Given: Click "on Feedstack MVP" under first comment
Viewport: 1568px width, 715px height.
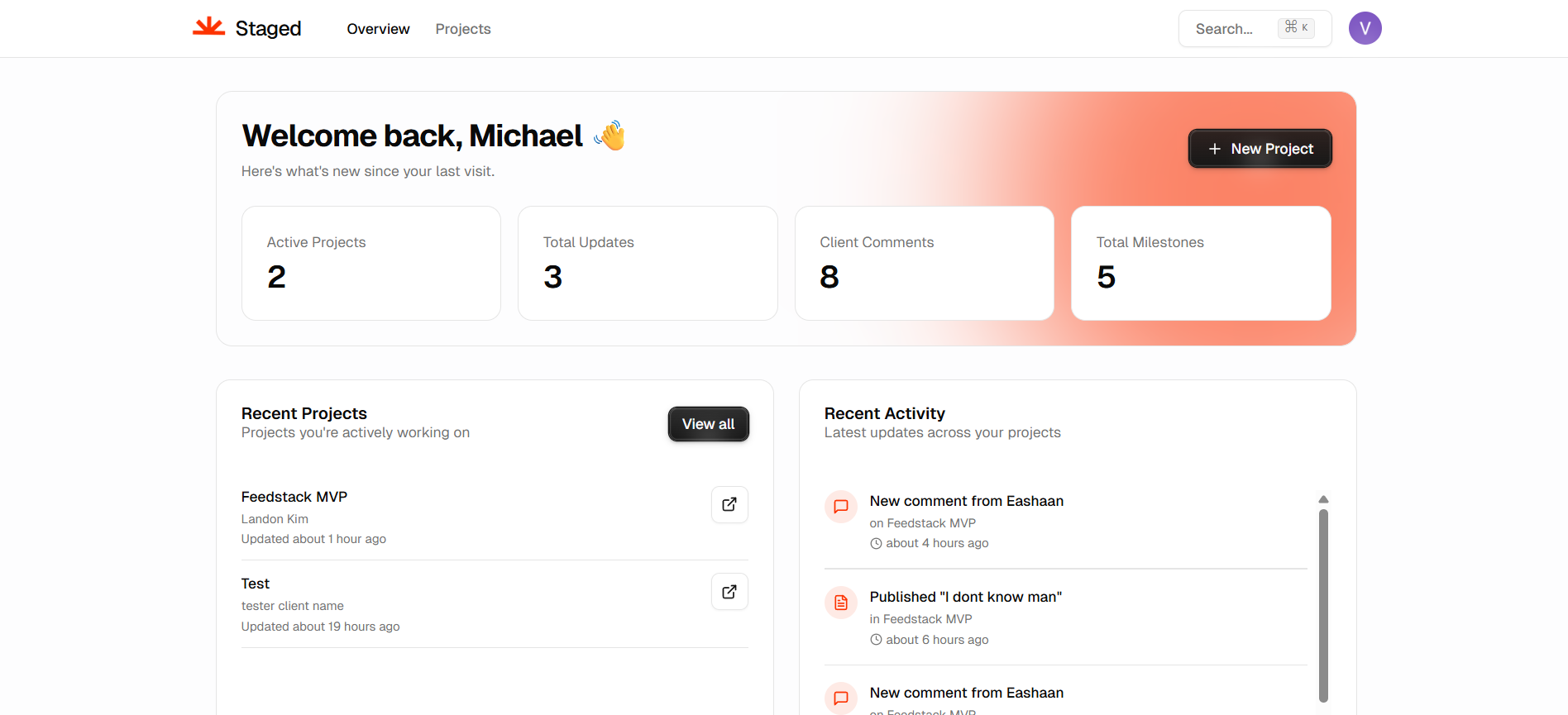Looking at the screenshot, I should 923,523.
